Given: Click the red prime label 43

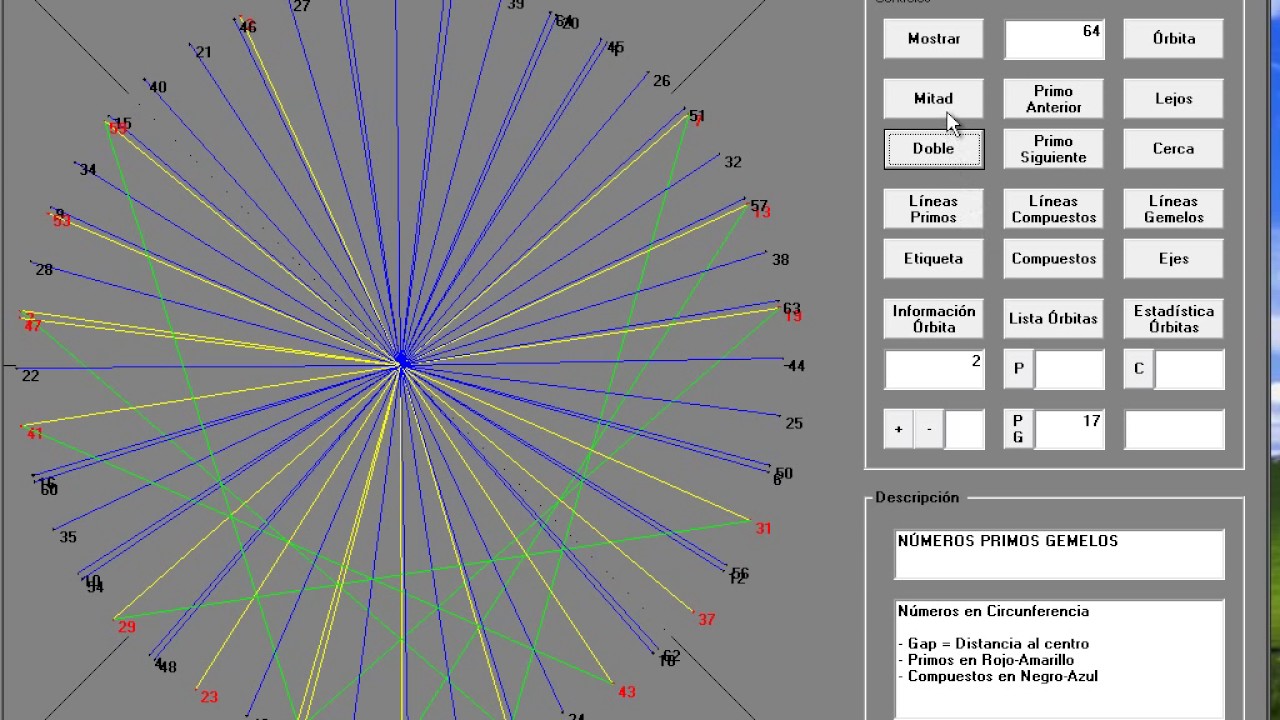Looking at the screenshot, I should pyautogui.click(x=627, y=692).
